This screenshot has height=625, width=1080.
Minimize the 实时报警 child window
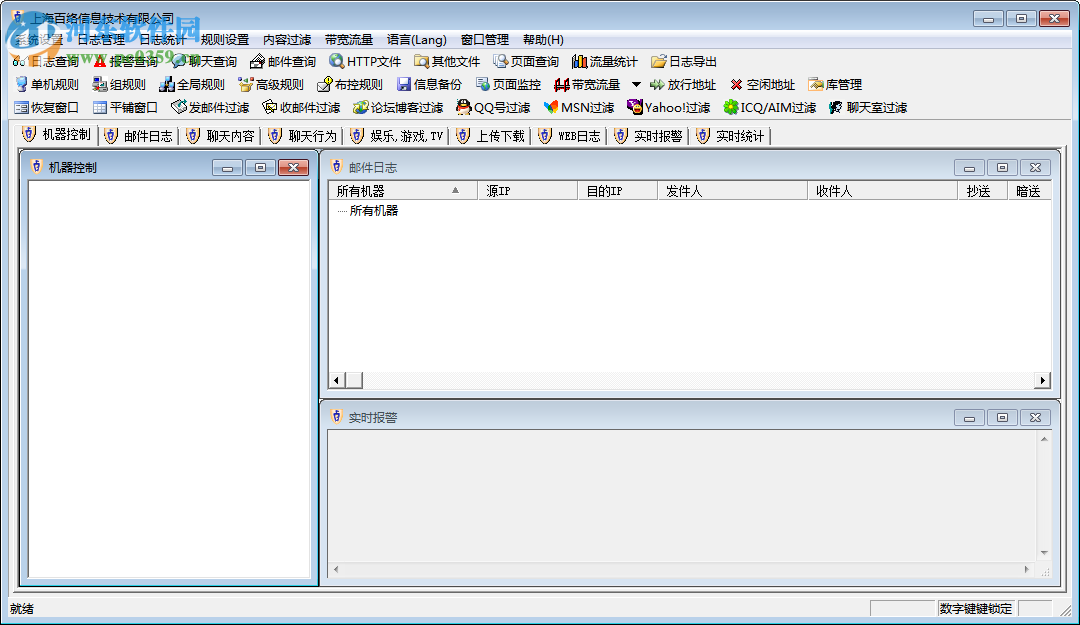coord(969,418)
